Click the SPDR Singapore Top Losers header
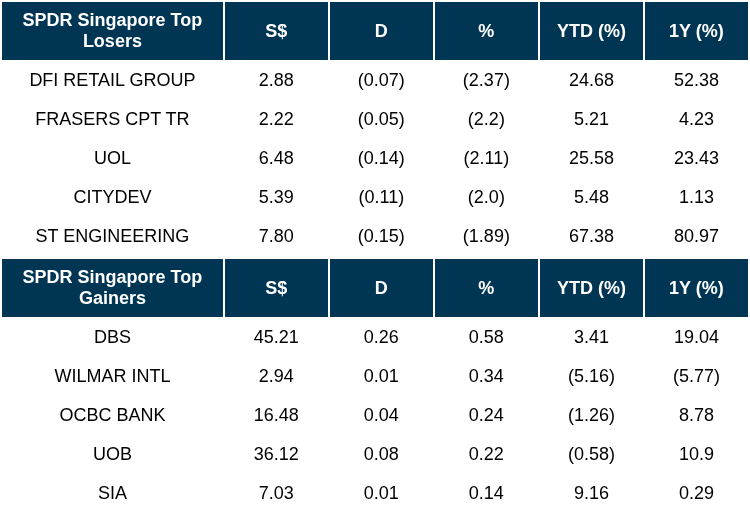Viewport: 750px width, 514px height. [x=112, y=31]
